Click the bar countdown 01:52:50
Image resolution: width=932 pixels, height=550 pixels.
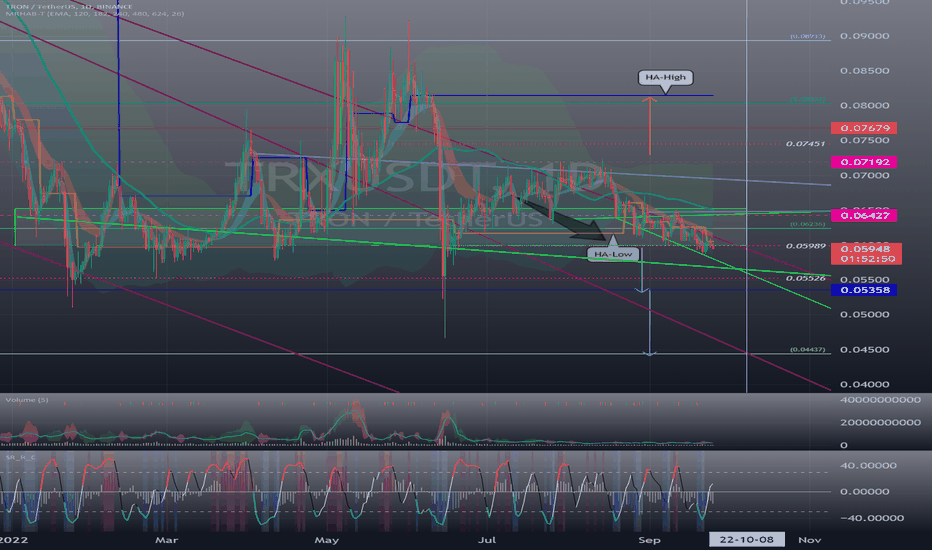[x=866, y=259]
